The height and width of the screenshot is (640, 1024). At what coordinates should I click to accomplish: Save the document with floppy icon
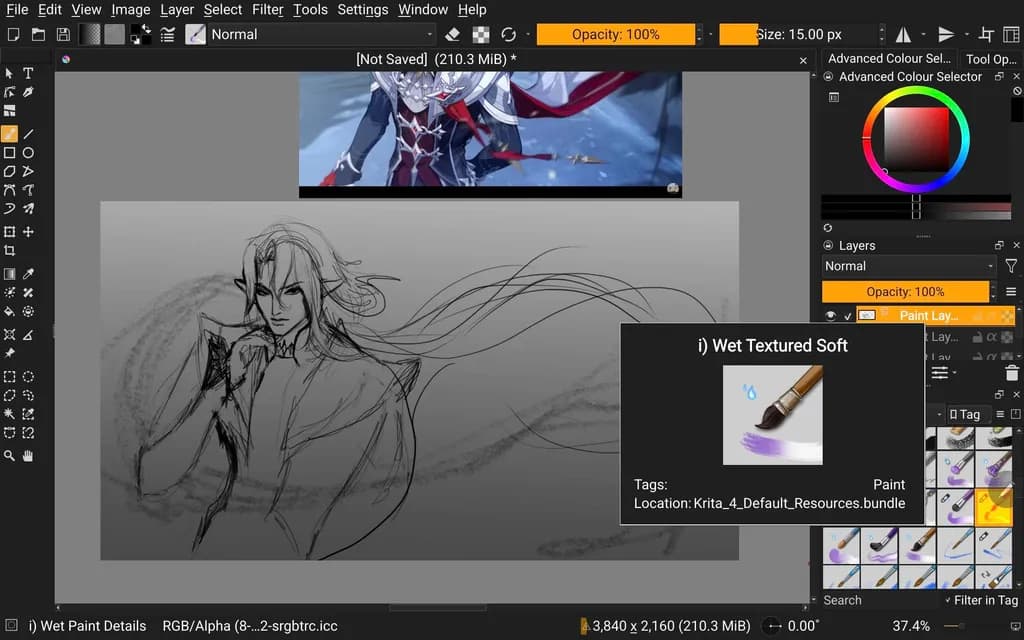pyautogui.click(x=63, y=35)
